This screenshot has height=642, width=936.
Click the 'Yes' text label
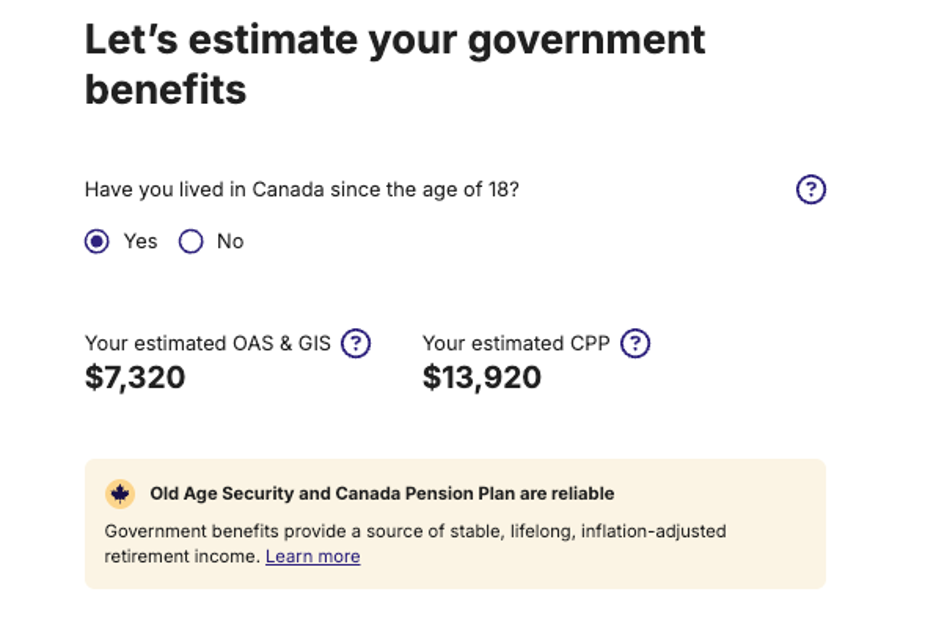tap(140, 241)
